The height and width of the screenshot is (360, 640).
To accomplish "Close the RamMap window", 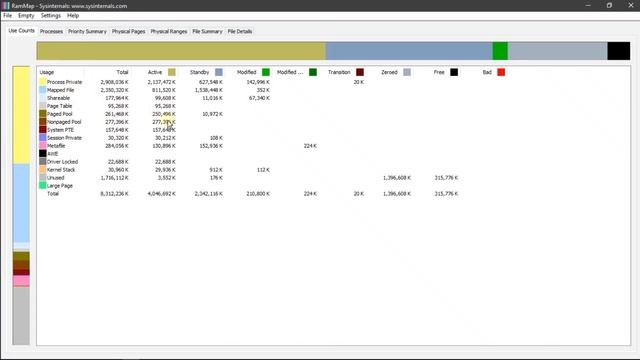I will [x=631, y=6].
